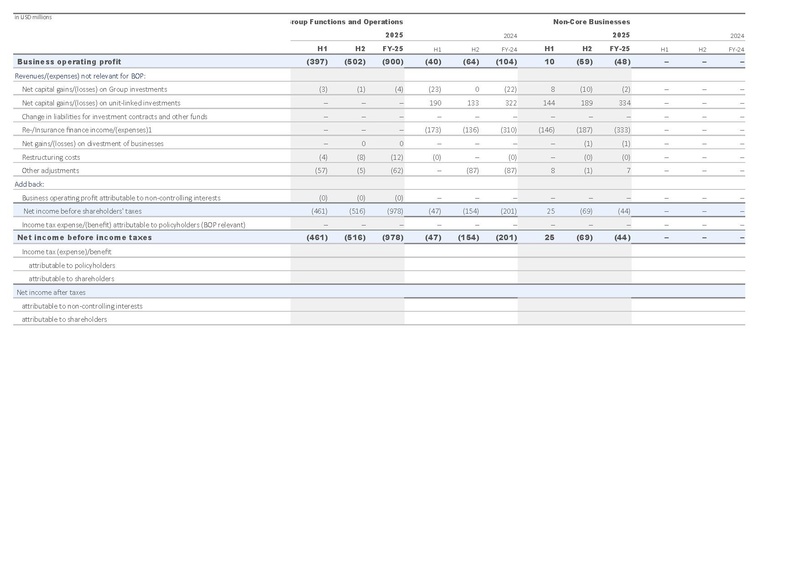Screen dimensions: 800x566
Task: Click bold (44) in Net income before income taxes row
Action: tap(622, 238)
